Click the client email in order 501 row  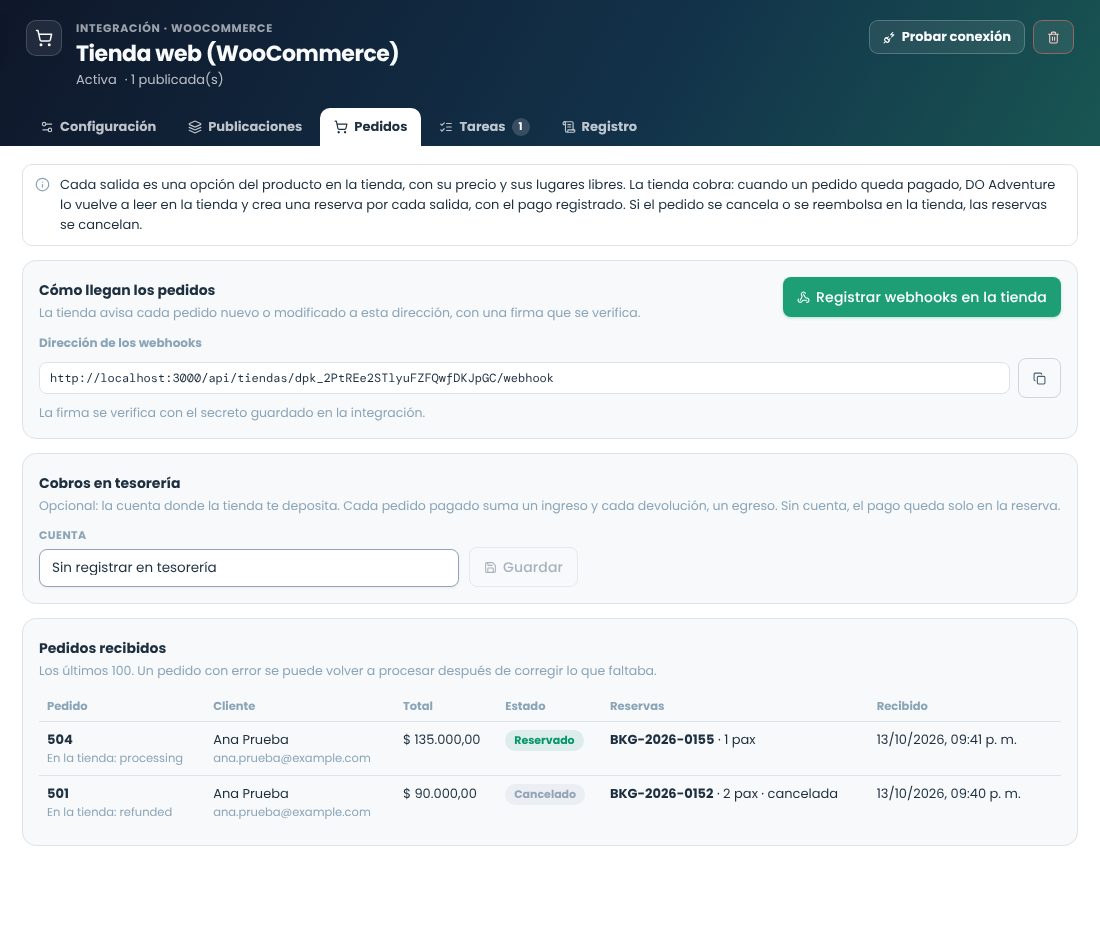tap(292, 812)
